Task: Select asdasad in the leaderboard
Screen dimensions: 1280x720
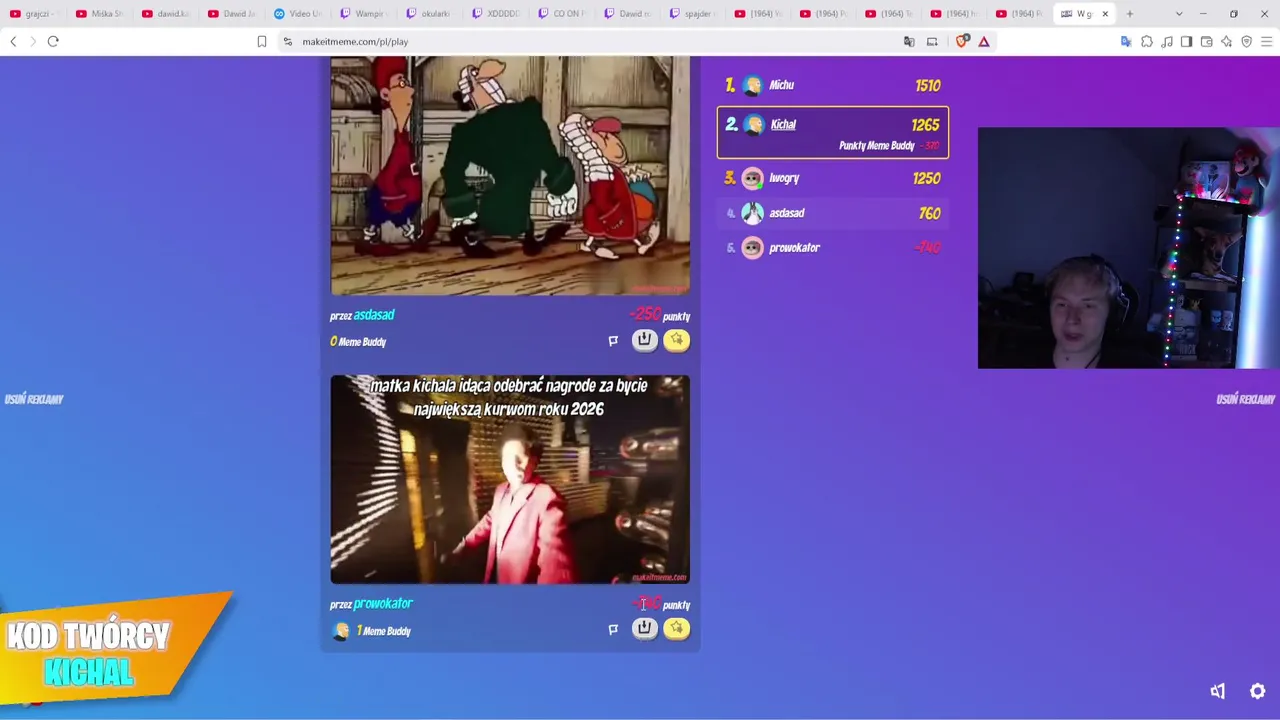Action: point(832,213)
